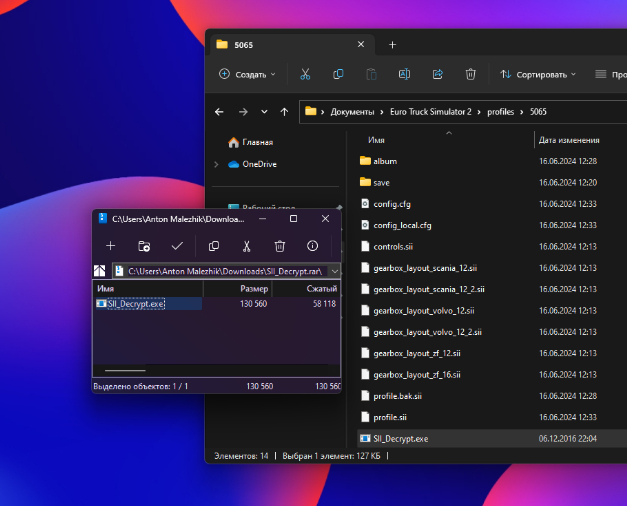Viewport: 627px width, 506px height.
Task: Click the Extract icon in archive toolbar
Action: 144,246
